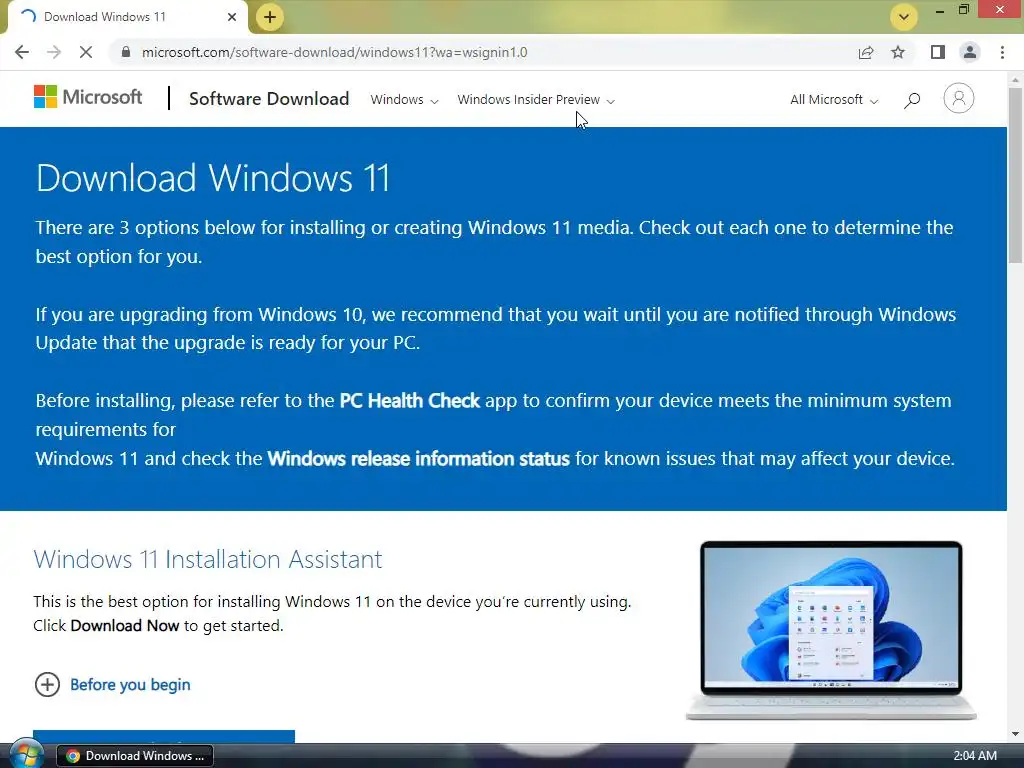Open Chrome side panel
Screen dimensions: 1024x768
coord(938,52)
